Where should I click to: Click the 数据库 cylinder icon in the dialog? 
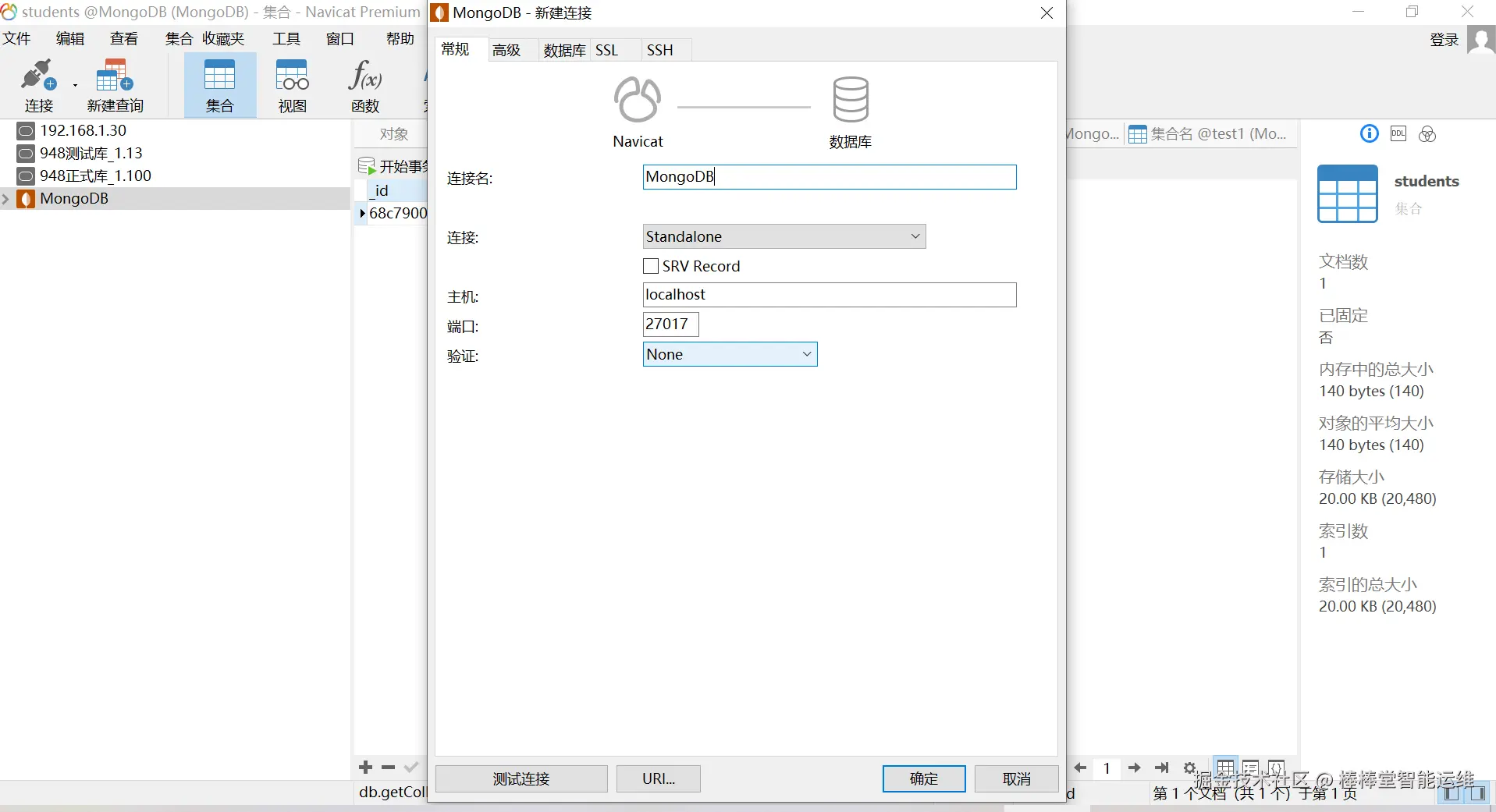(851, 100)
